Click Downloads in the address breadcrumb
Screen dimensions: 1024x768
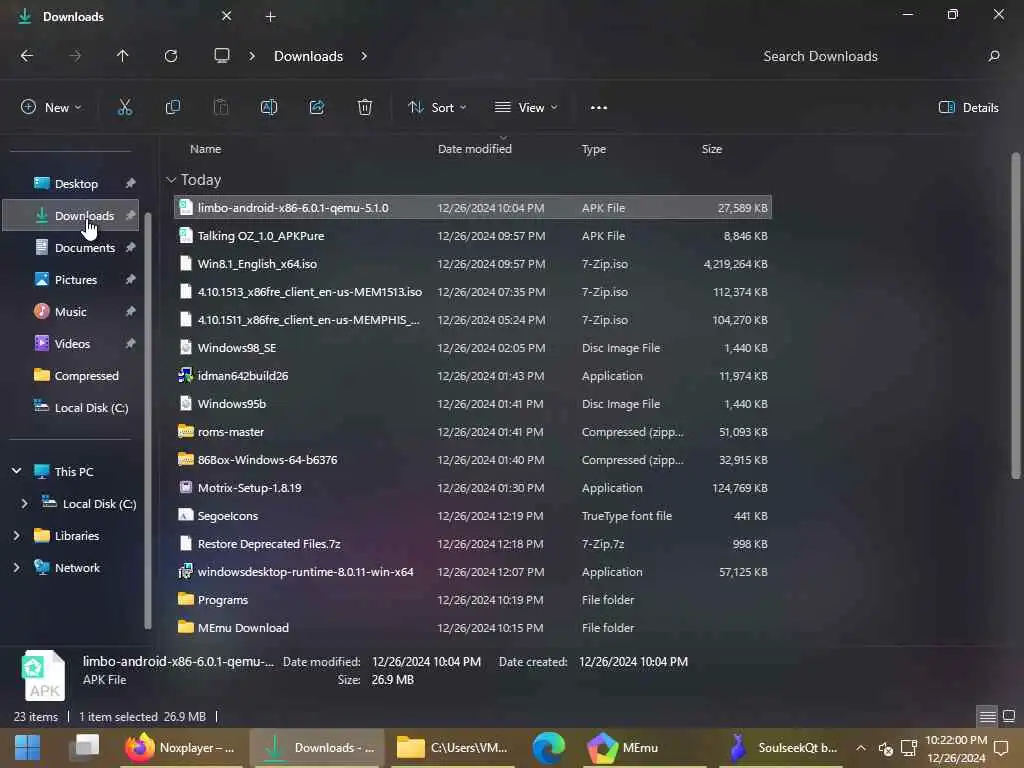coord(308,56)
